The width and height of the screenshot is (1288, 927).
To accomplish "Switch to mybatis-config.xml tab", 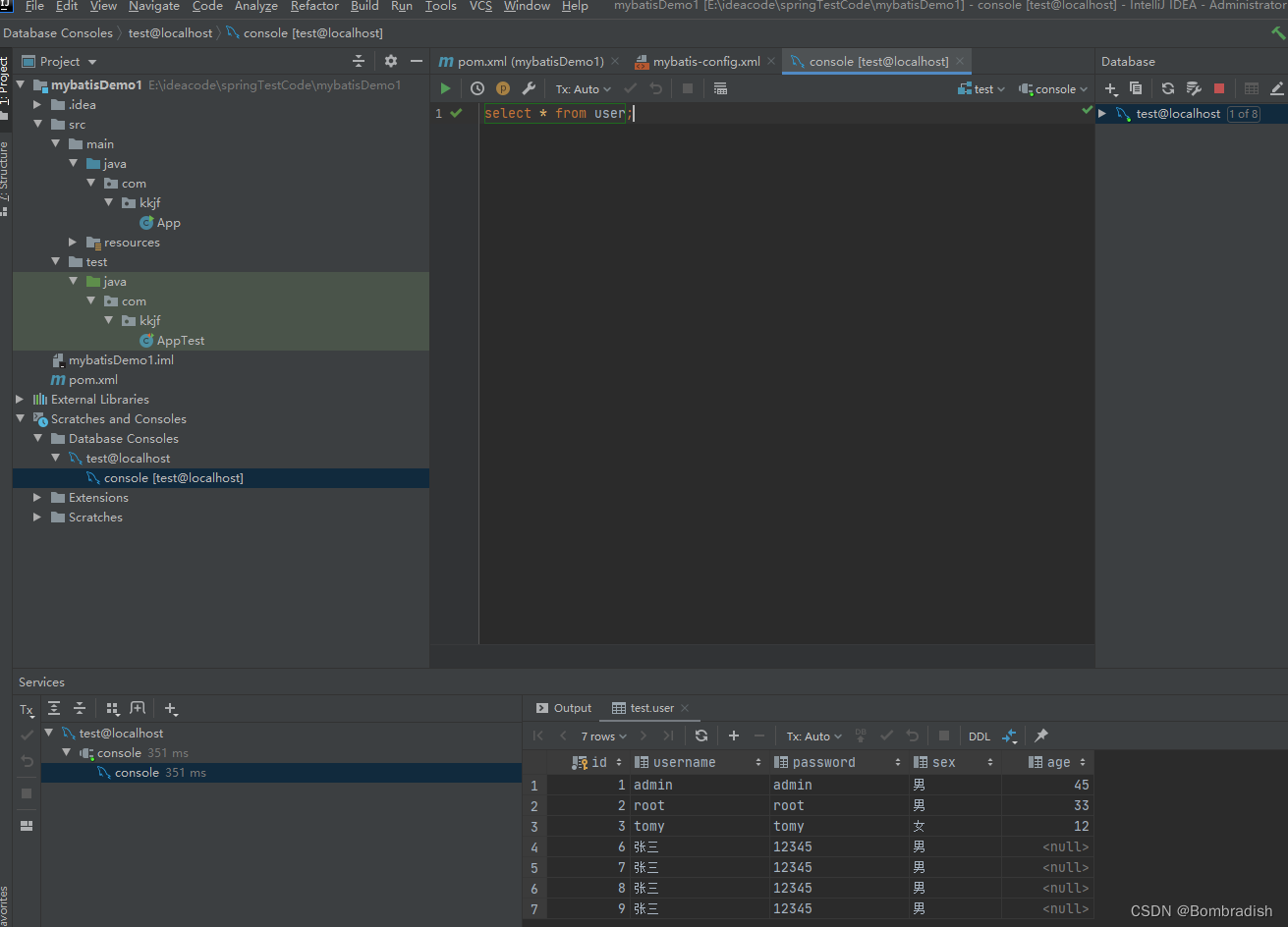I will [706, 61].
